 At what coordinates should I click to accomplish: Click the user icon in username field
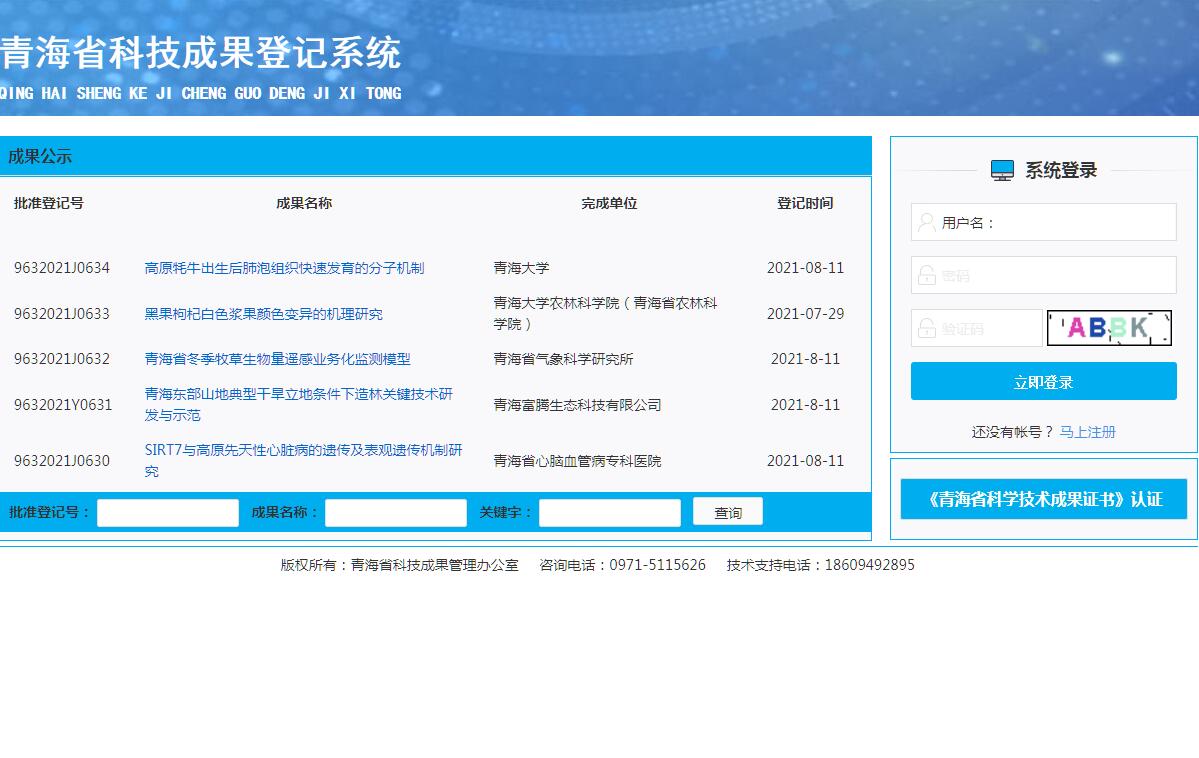927,222
